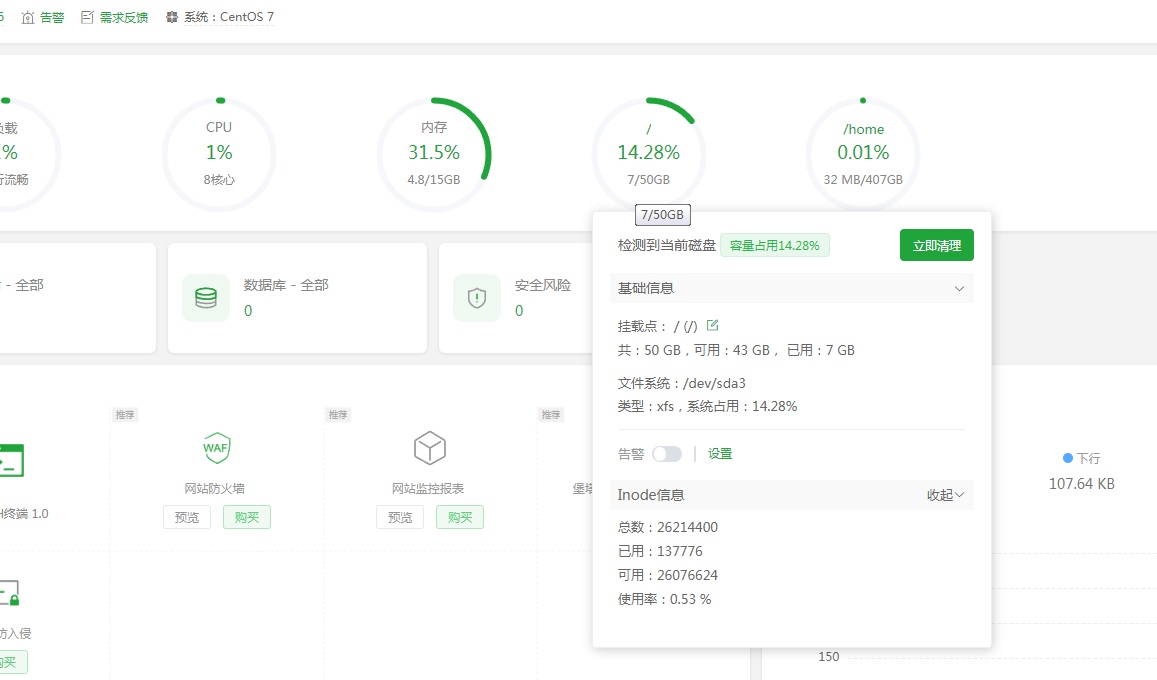This screenshot has height=680, width=1157.
Task: Click the feedback icon beside 需求反馈
Action: coord(87,17)
